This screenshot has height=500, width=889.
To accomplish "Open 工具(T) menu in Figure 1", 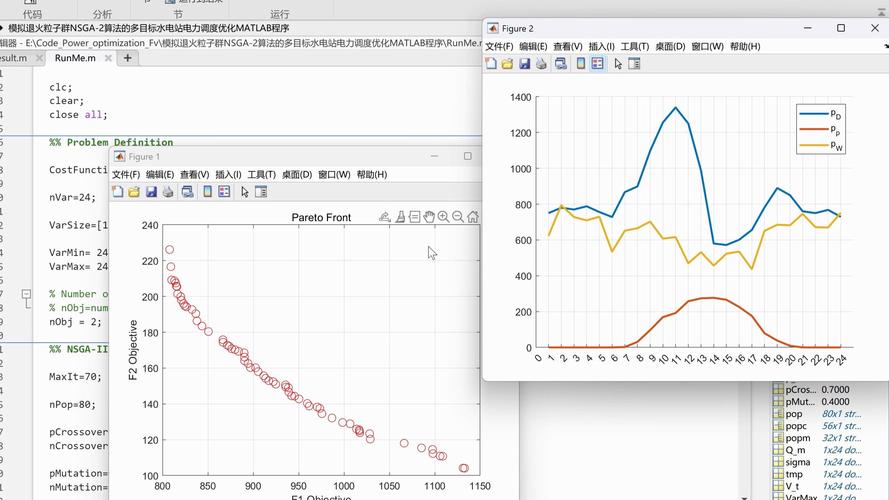I will [x=261, y=175].
